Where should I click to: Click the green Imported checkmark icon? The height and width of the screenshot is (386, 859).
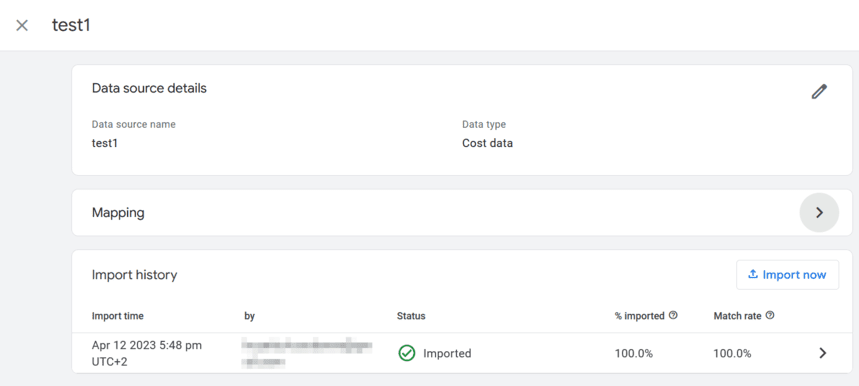coord(406,353)
